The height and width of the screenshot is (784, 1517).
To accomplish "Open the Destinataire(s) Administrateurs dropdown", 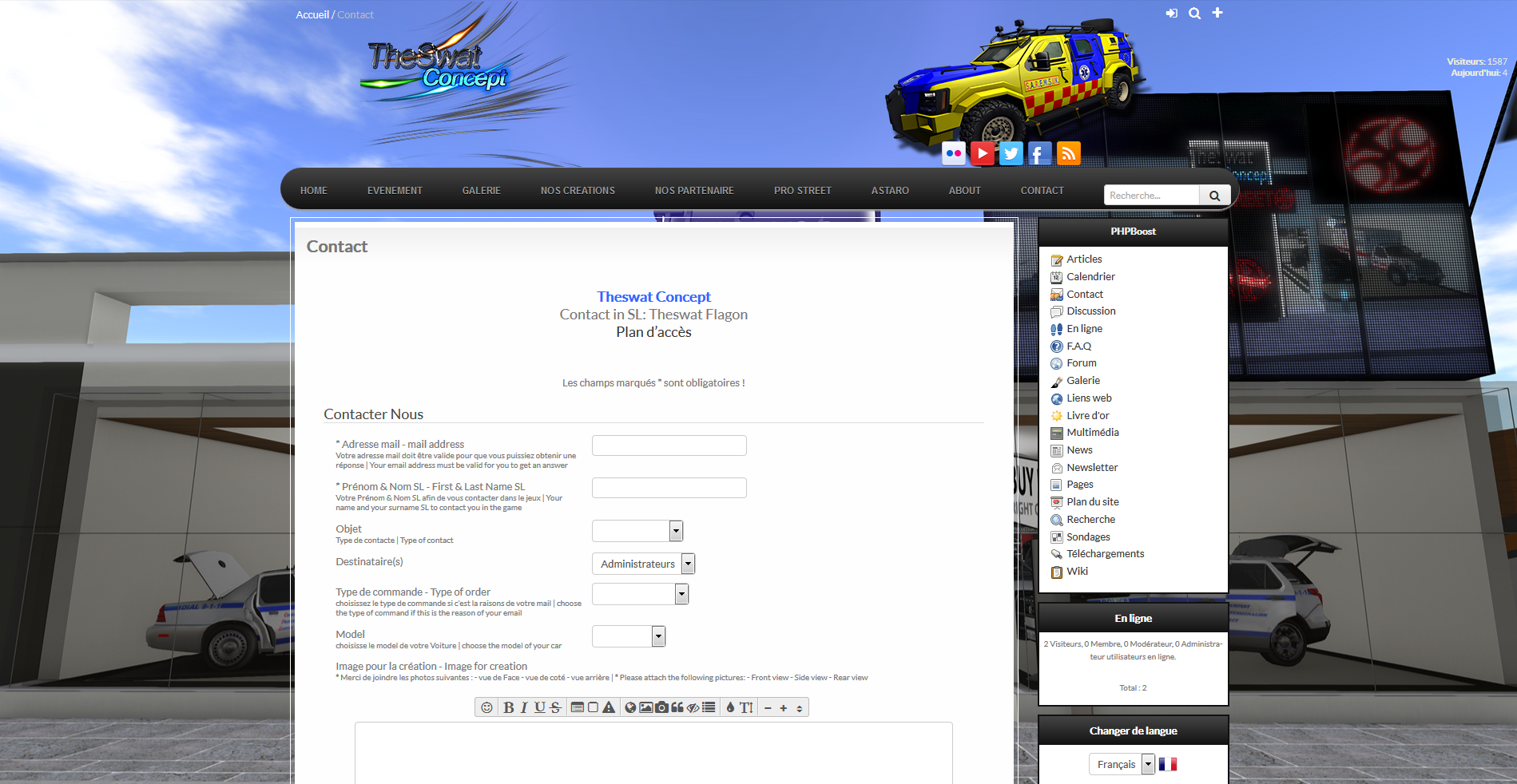I will pyautogui.click(x=643, y=564).
